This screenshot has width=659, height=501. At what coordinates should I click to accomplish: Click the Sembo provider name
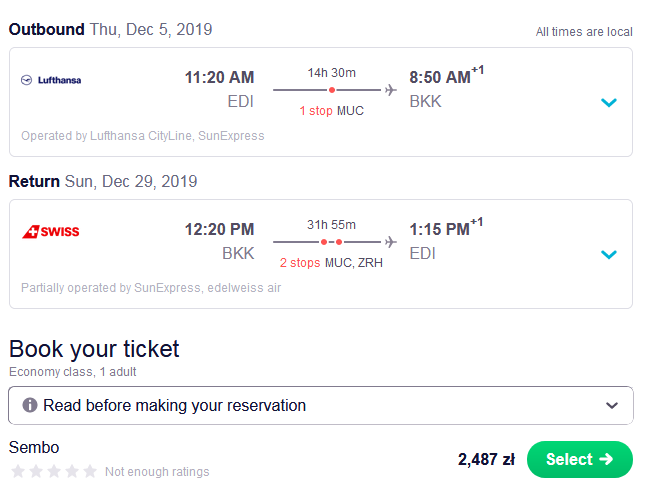coord(34,447)
